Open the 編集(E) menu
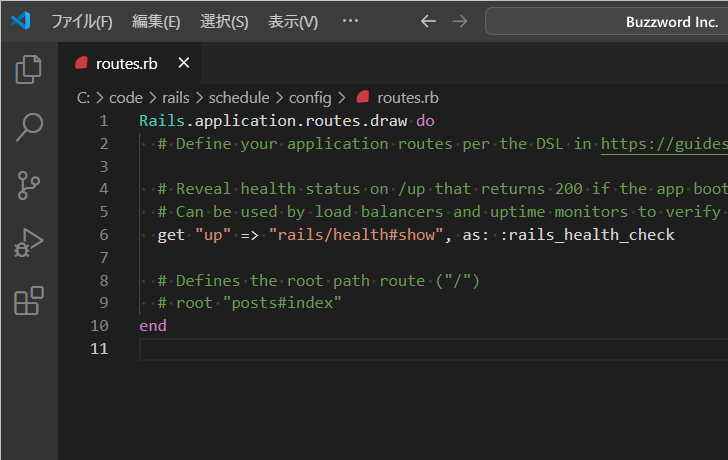The height and width of the screenshot is (460, 728). coord(156,21)
